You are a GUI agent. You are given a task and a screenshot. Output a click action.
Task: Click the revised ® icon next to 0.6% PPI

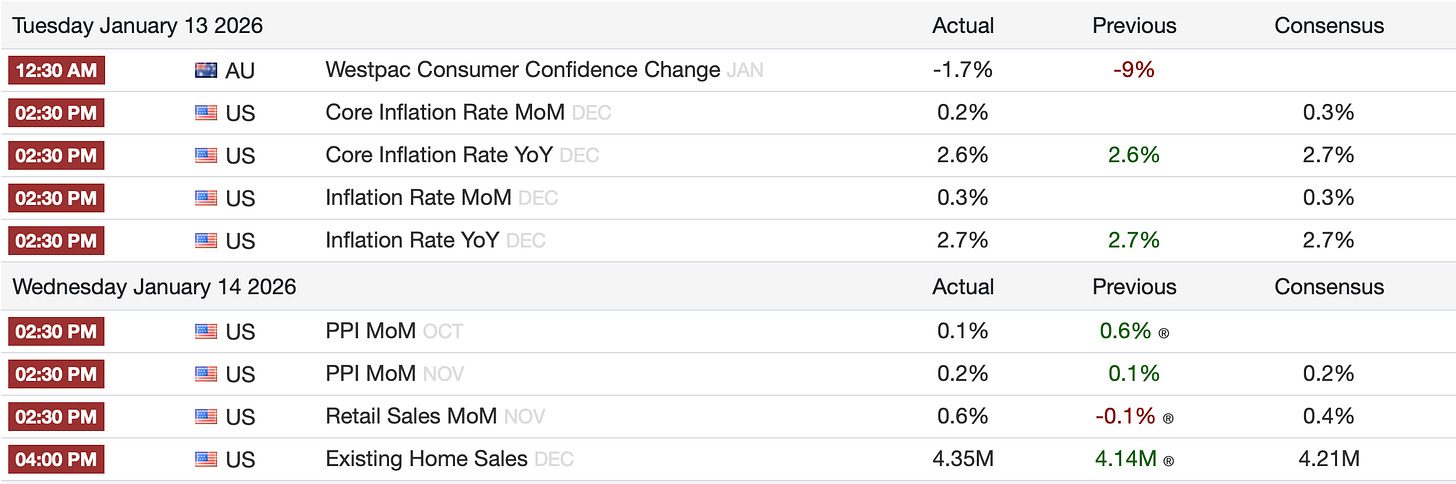tap(1163, 333)
